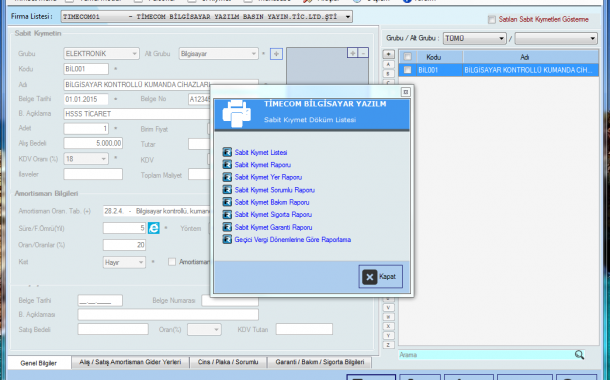Open Geçici Vergi Dönemlerine Göre Raporlama link
Viewport: 610px width, 380px height.
[x=293, y=240]
